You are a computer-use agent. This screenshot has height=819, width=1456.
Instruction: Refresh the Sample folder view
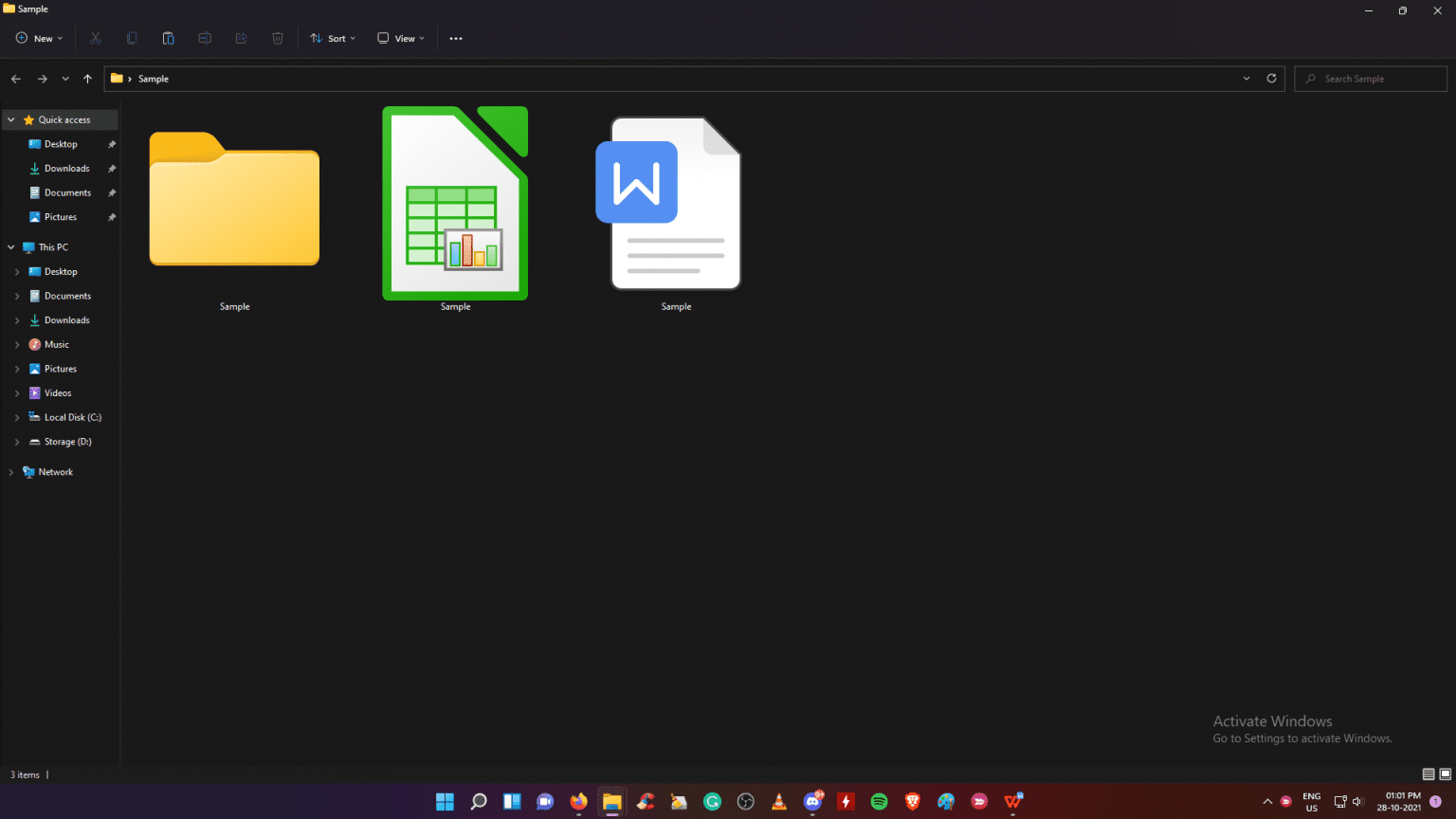coord(1271,79)
